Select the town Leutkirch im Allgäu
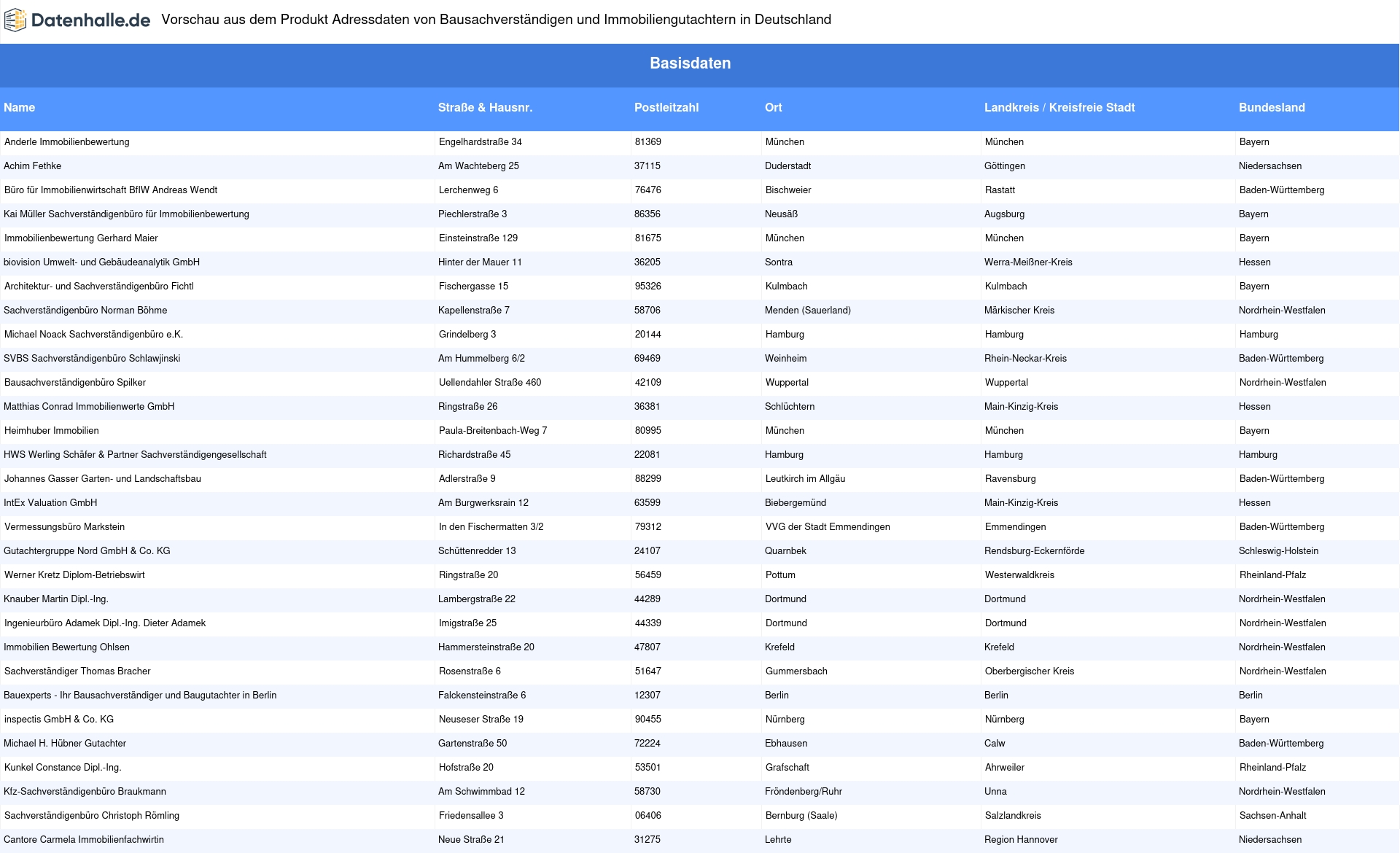Viewport: 1400px width, 853px height. click(x=806, y=479)
